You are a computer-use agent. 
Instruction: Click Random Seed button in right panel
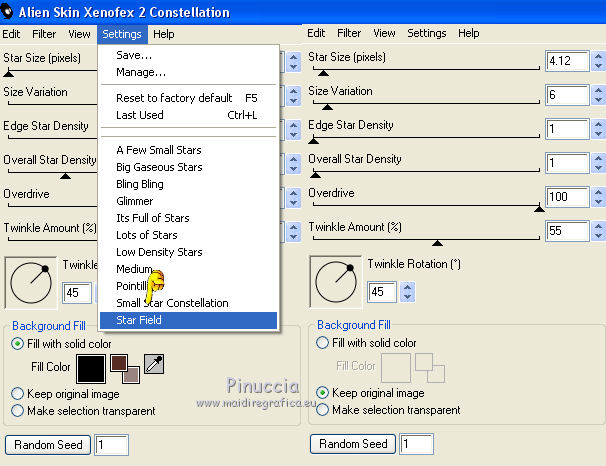tap(353, 444)
